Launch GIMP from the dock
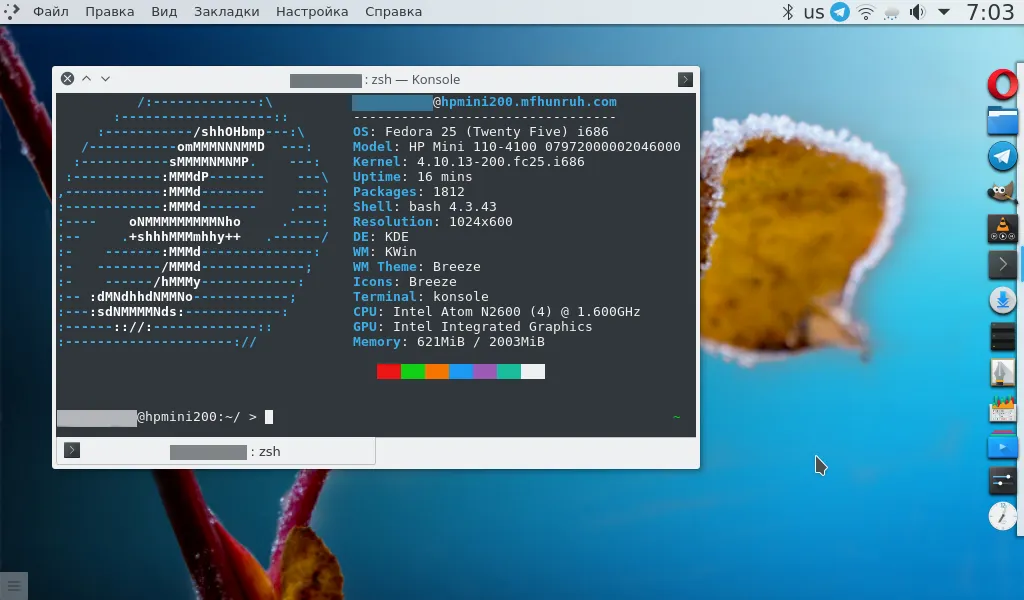 tap(1002, 193)
